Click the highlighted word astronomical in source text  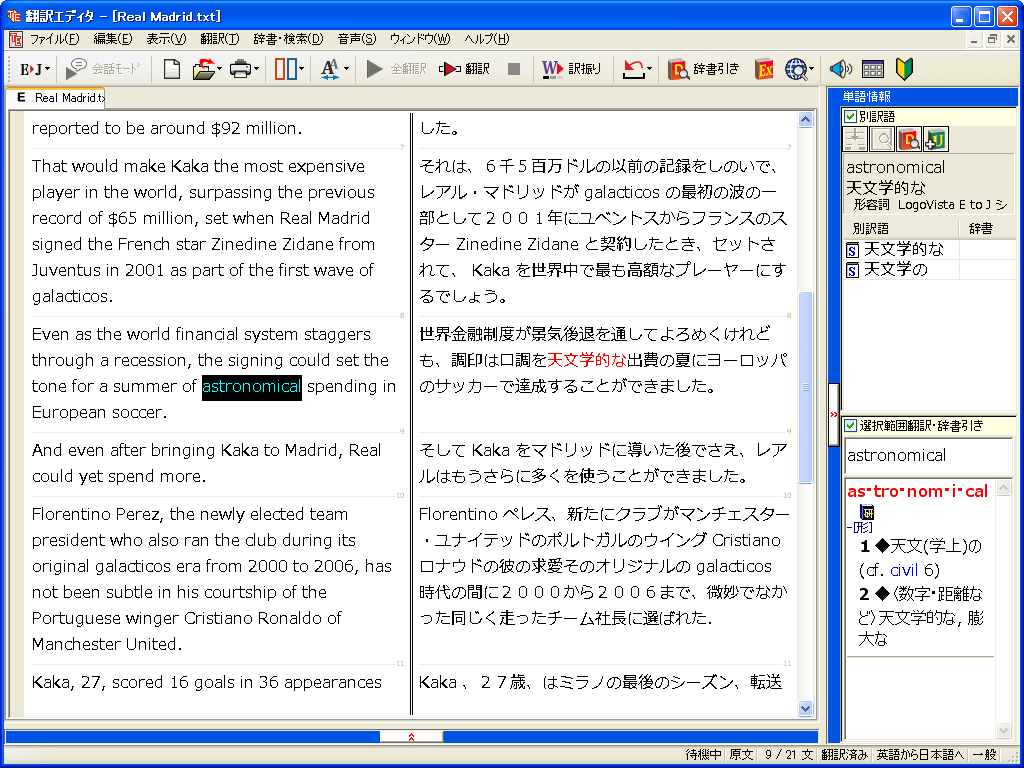click(251, 387)
